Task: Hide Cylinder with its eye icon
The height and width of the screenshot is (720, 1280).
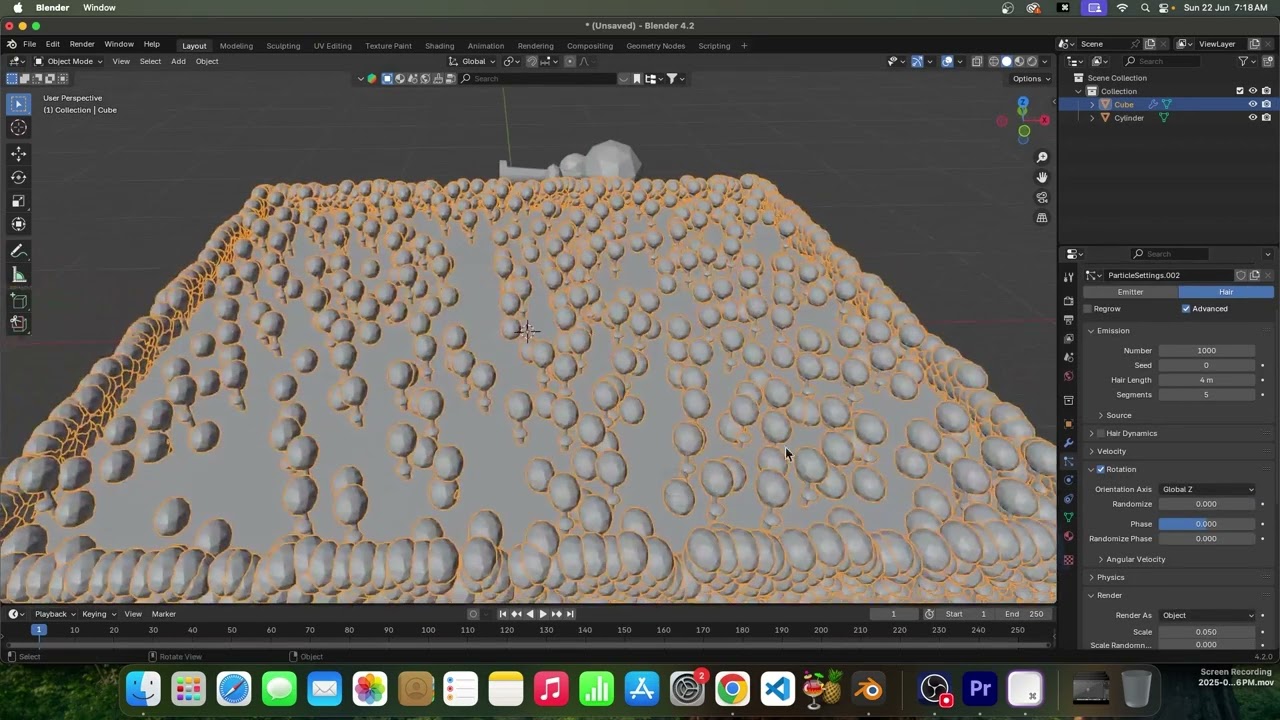Action: [x=1252, y=118]
